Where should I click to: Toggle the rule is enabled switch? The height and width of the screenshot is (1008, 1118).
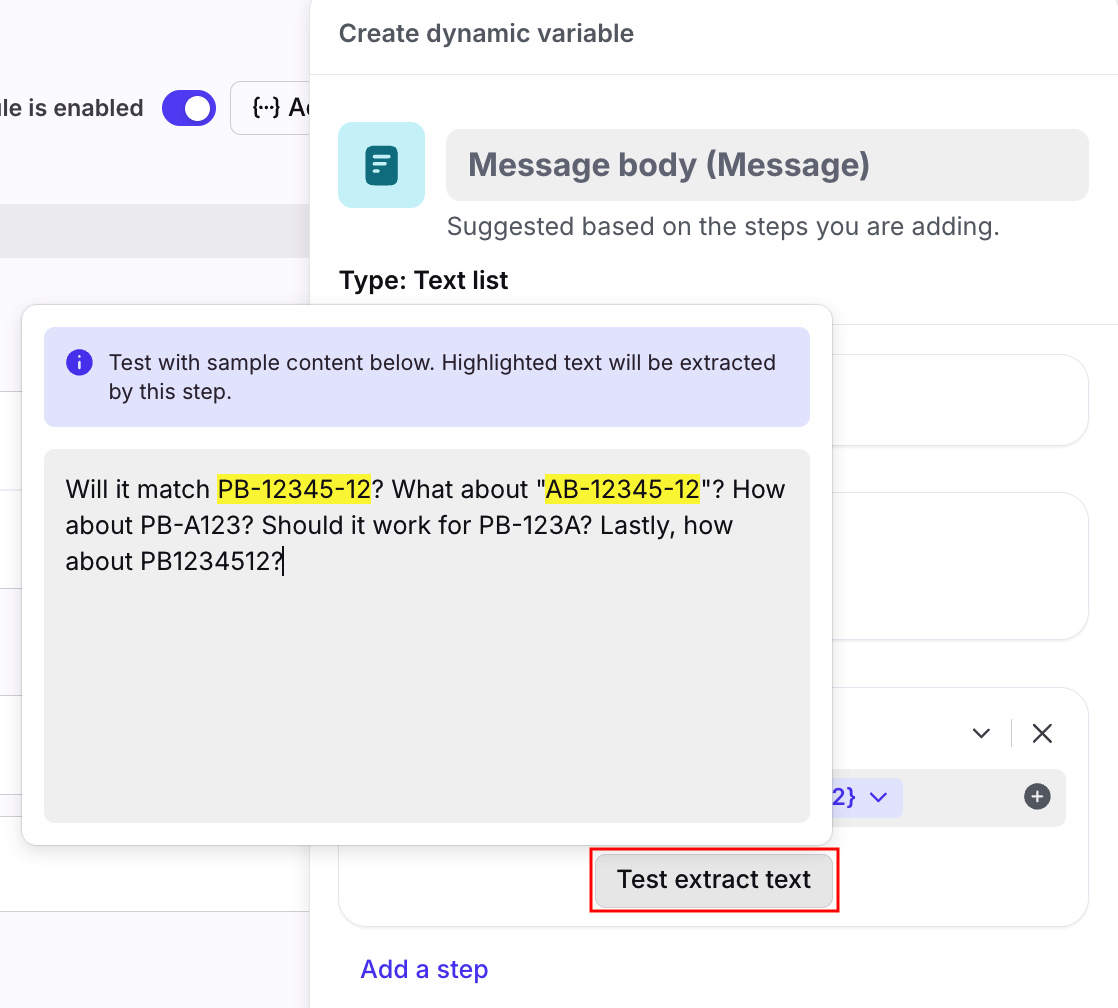coord(188,108)
